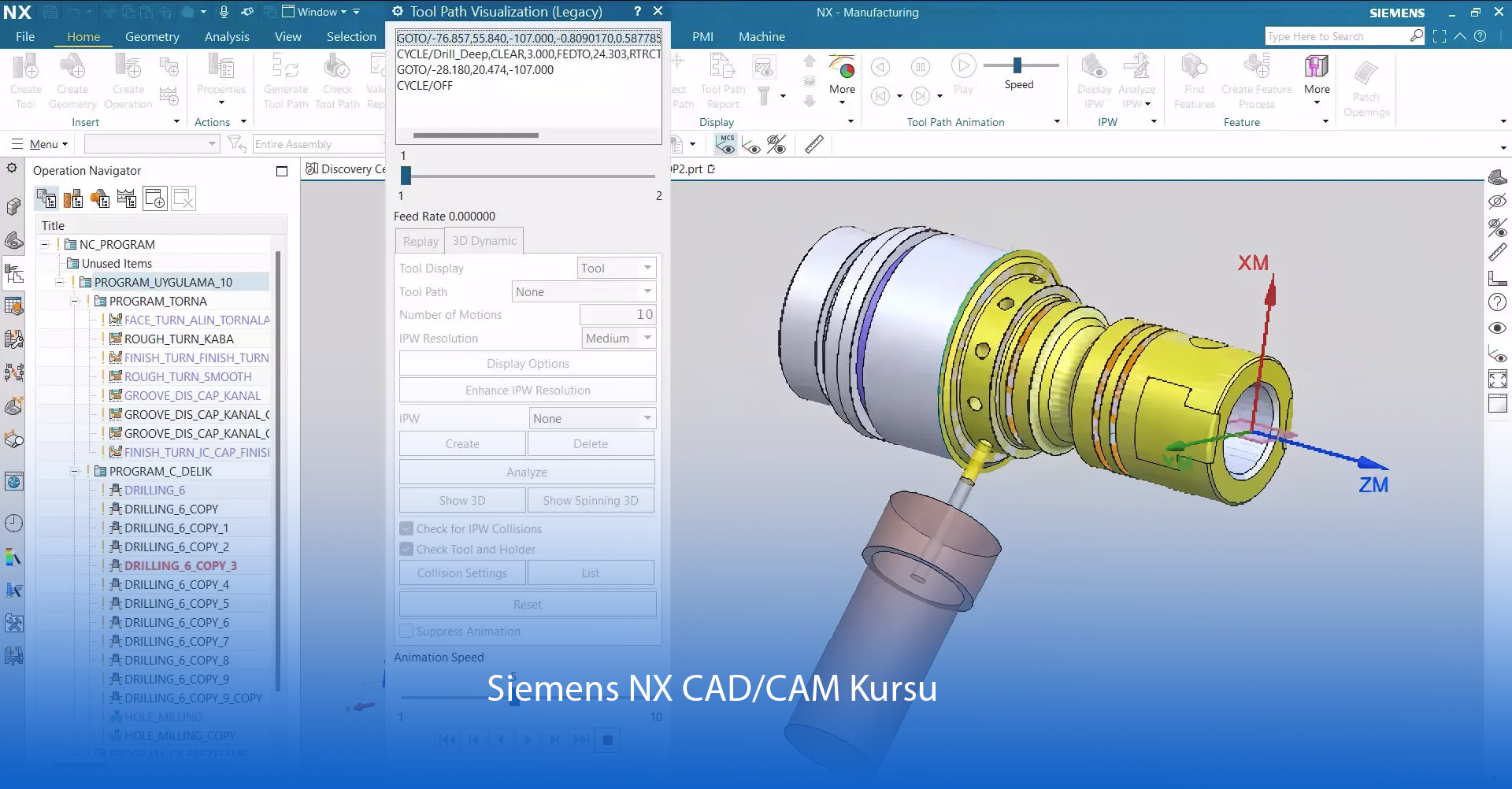The image size is (1512, 789).
Task: Select the DRILLING_6_COPY_3 operation
Action: coord(180,565)
